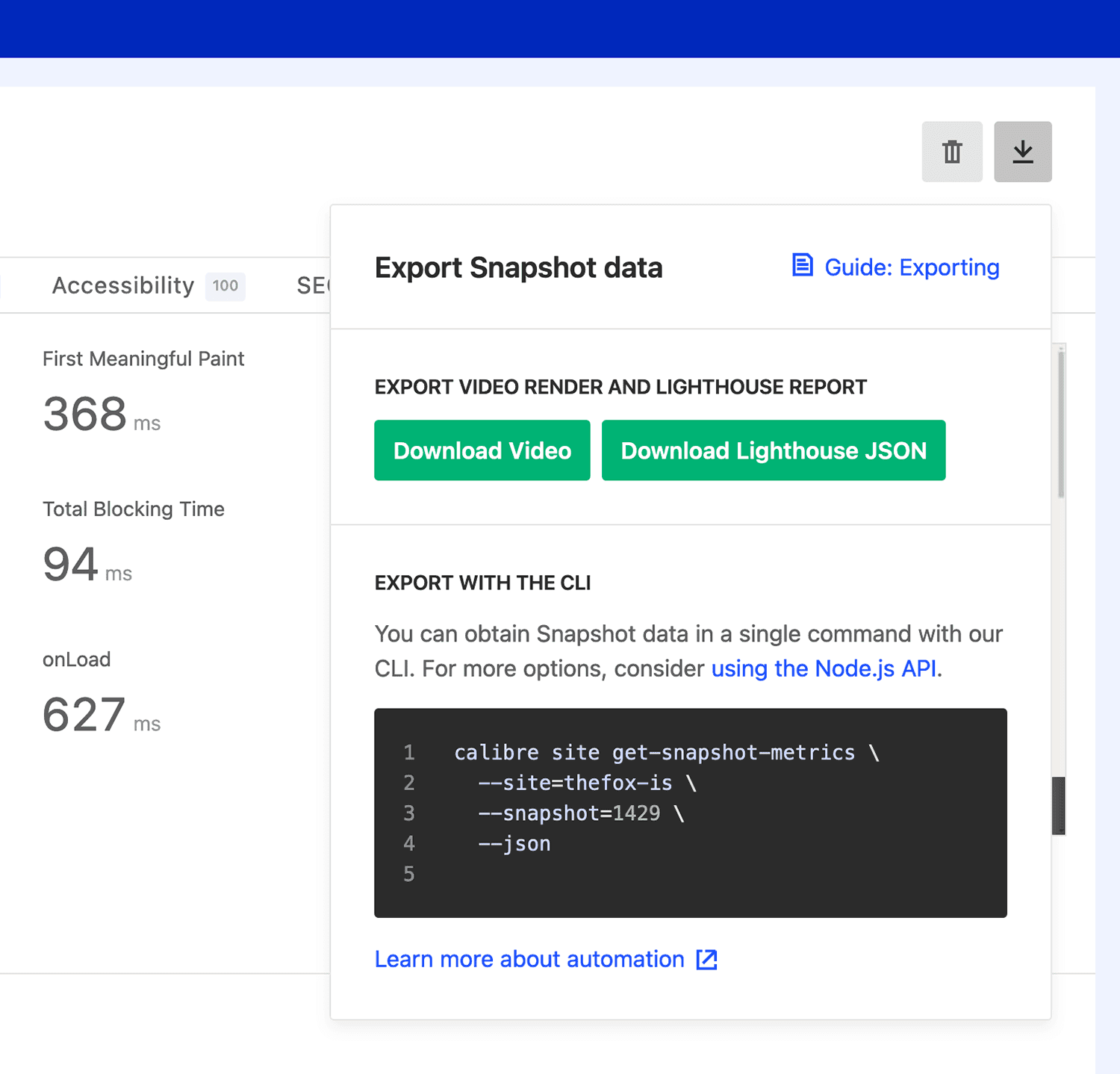Switch to the Accessibility tab
This screenshot has height=1074, width=1120.
point(122,285)
